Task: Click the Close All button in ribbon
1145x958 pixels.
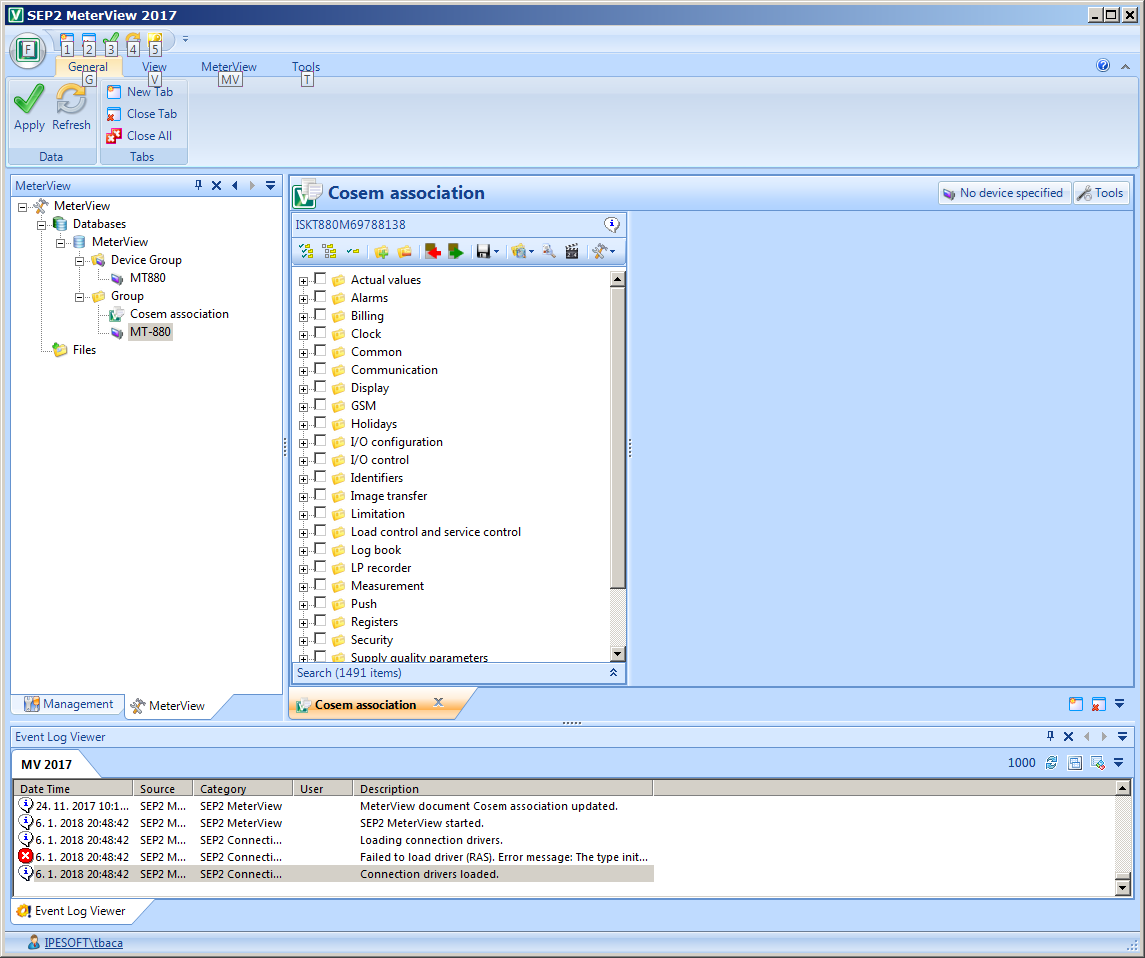Action: 141,136
